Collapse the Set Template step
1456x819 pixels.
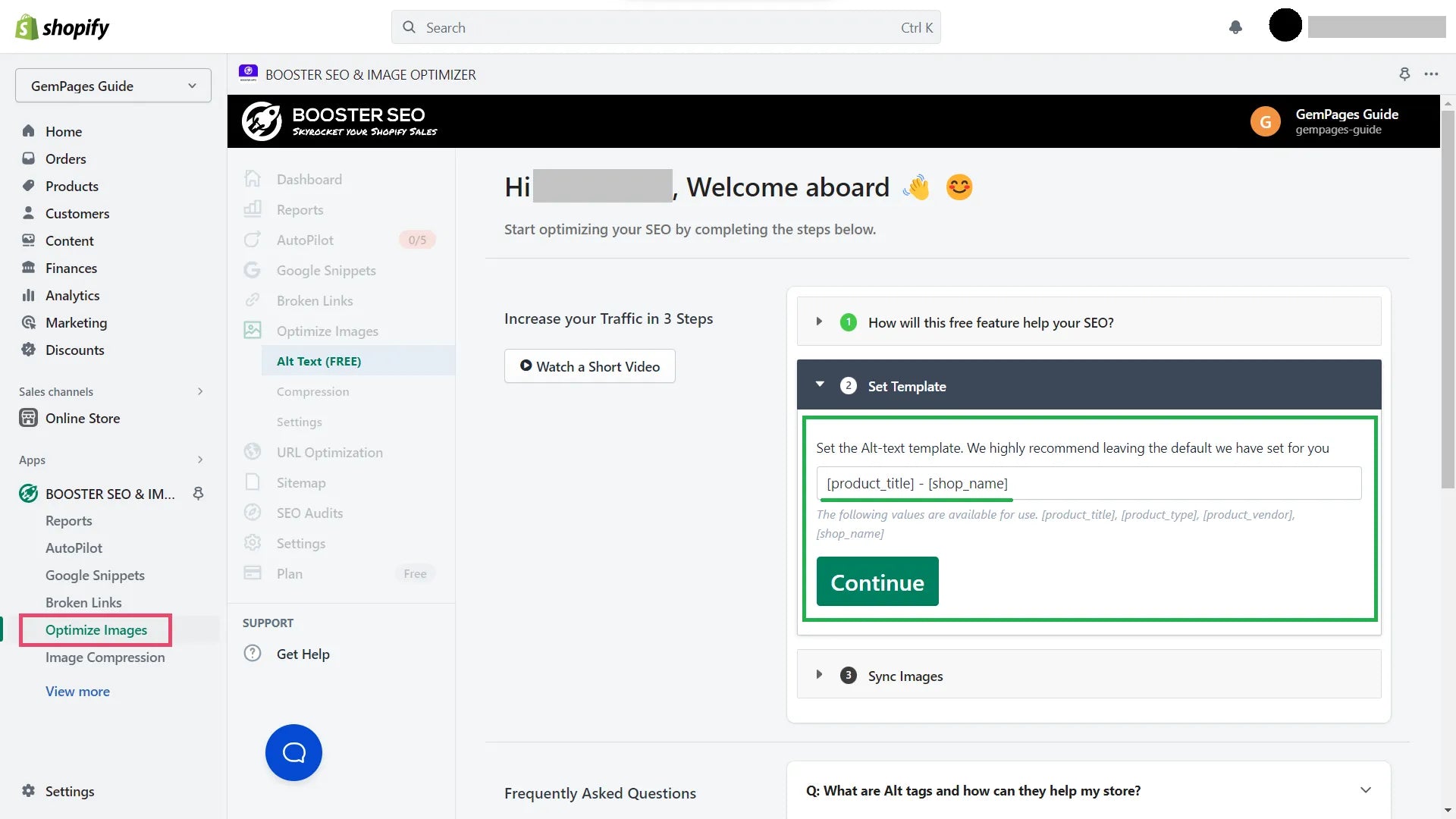click(1089, 385)
